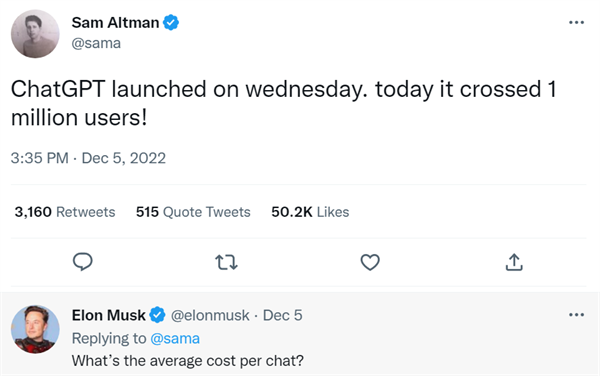Open the Dec 5 reply timestamp

[282, 316]
